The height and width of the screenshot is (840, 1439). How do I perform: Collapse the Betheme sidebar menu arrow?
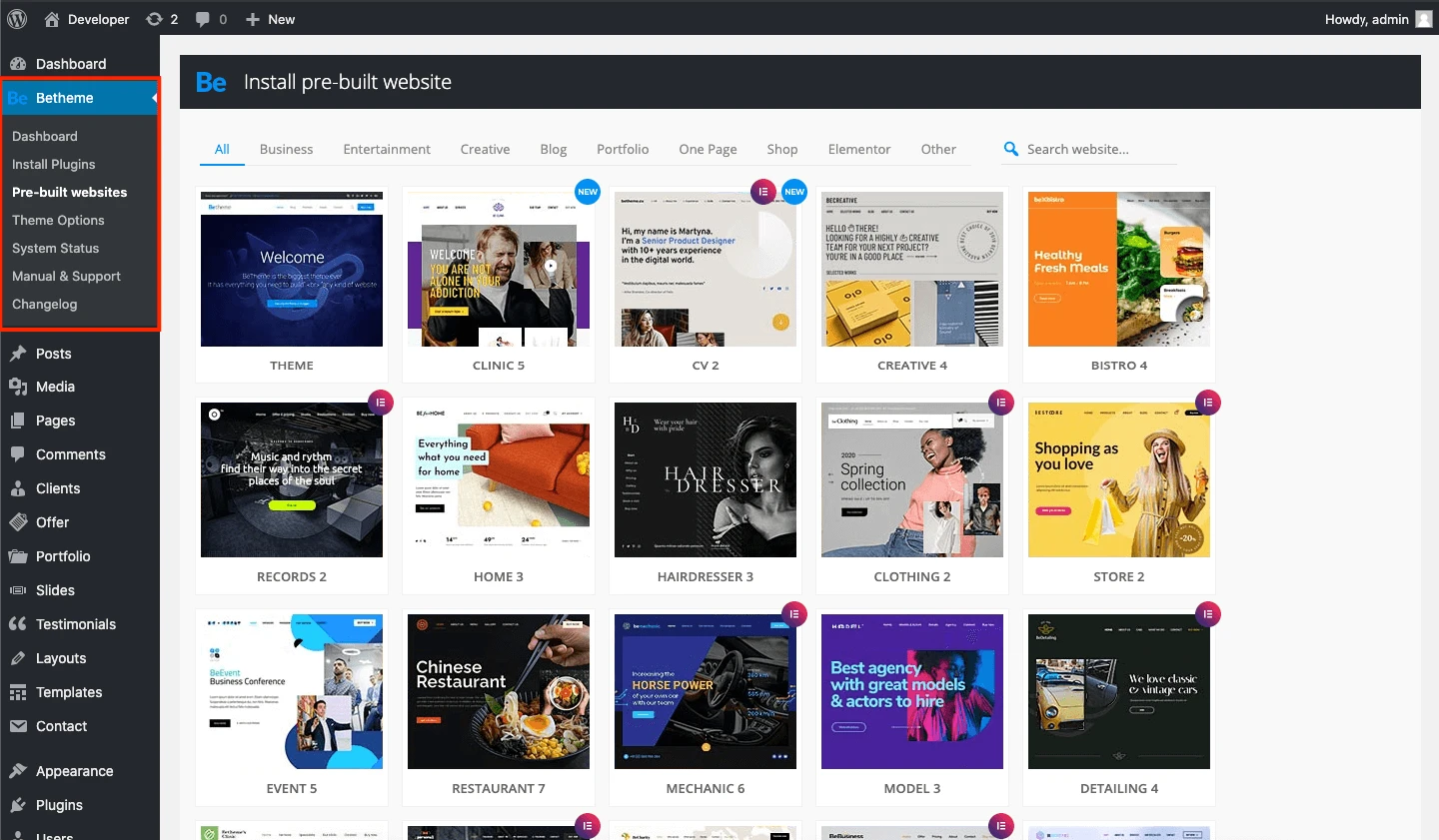coord(154,98)
